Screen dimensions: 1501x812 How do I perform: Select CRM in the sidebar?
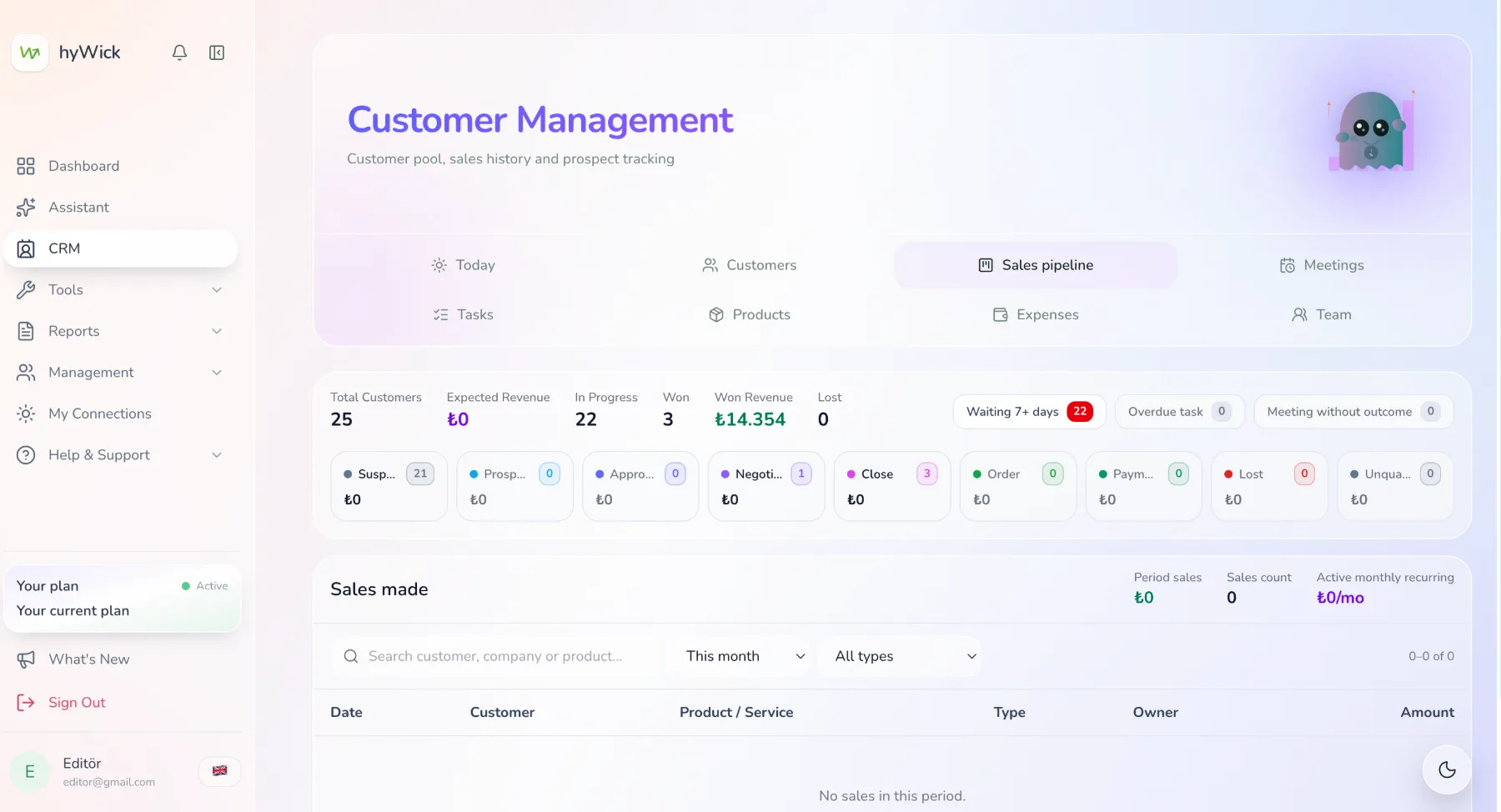click(121, 248)
